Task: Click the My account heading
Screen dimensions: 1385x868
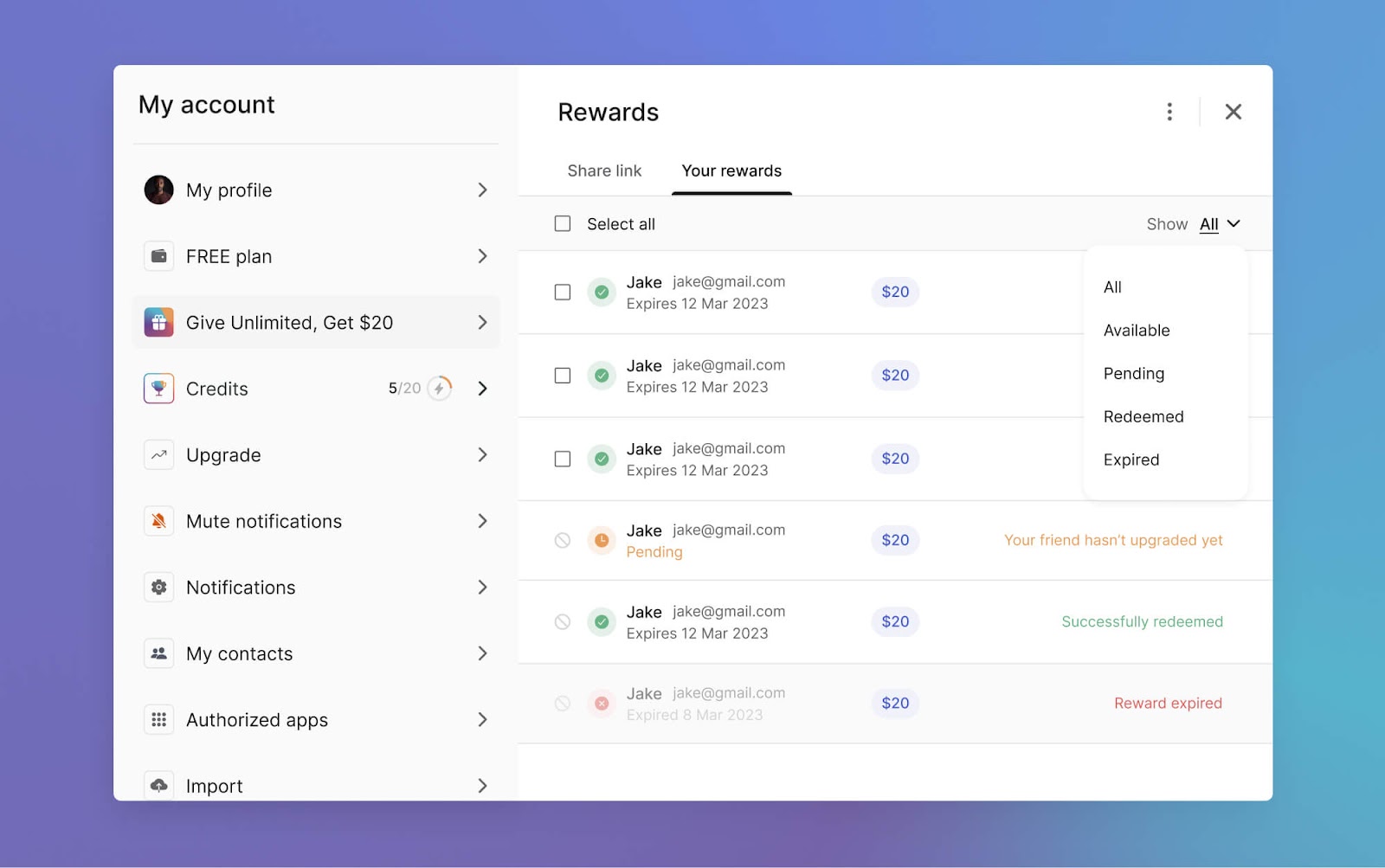Action: click(206, 105)
